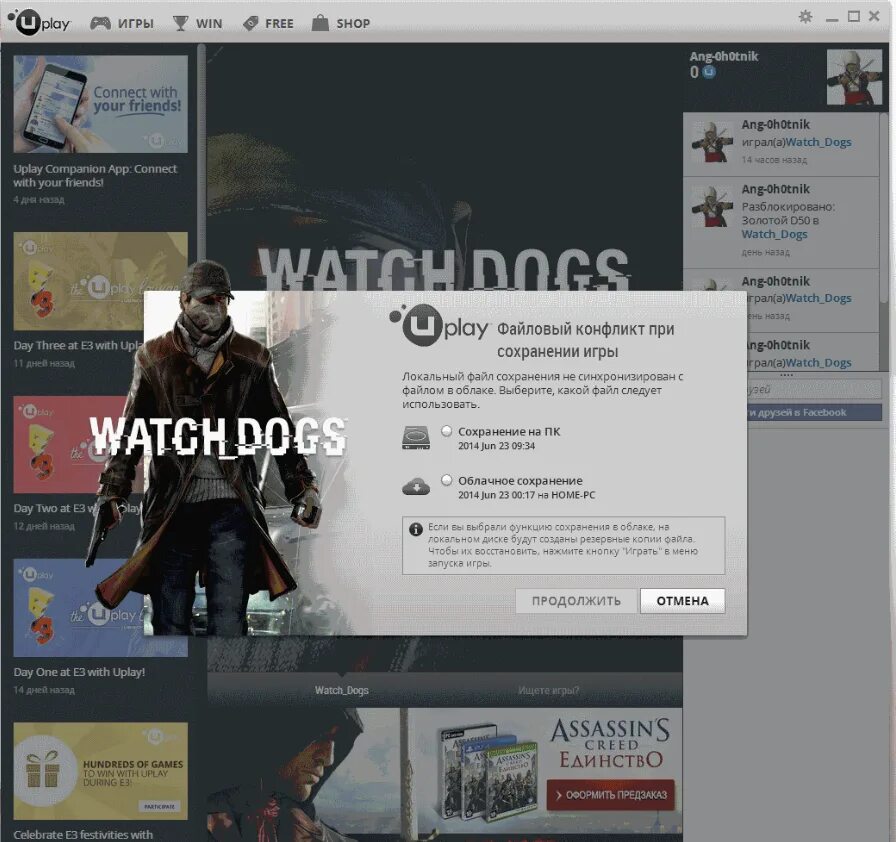Open the Day One at E3 with Uplay headline
896x842 pixels.
point(79,672)
